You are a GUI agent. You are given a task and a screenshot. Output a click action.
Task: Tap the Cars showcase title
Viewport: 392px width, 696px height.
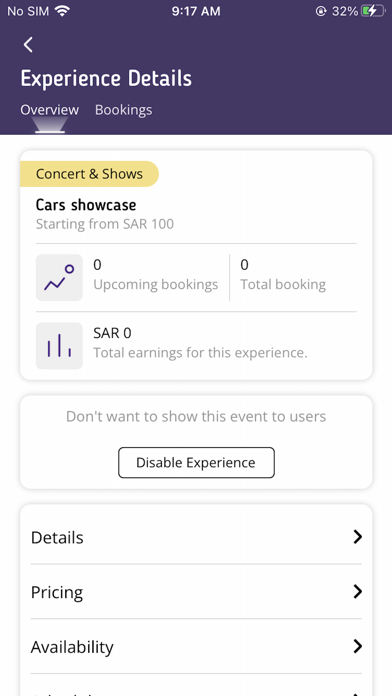pos(86,205)
